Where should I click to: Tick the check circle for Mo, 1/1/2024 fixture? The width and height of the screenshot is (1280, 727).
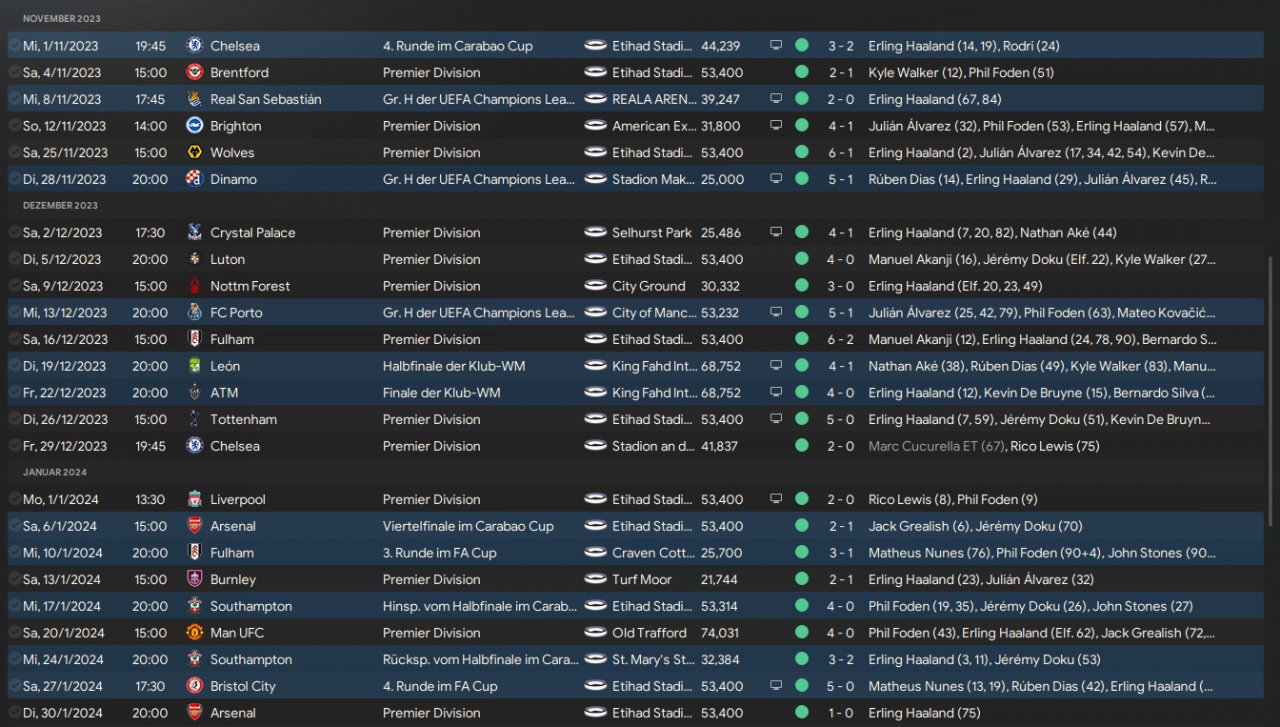point(15,499)
